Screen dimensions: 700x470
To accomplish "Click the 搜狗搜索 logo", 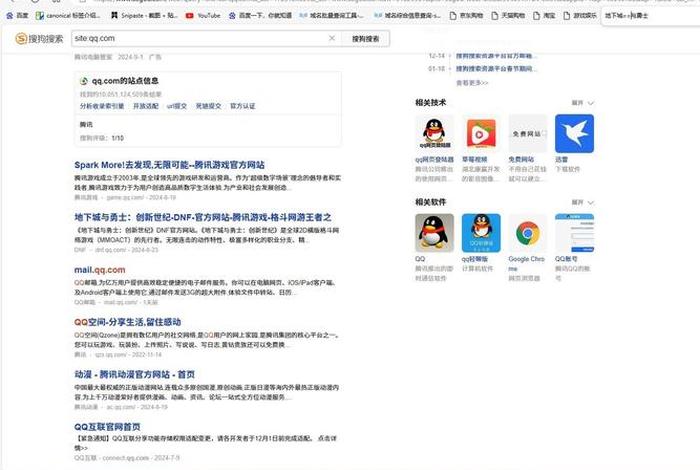I will coord(39,39).
